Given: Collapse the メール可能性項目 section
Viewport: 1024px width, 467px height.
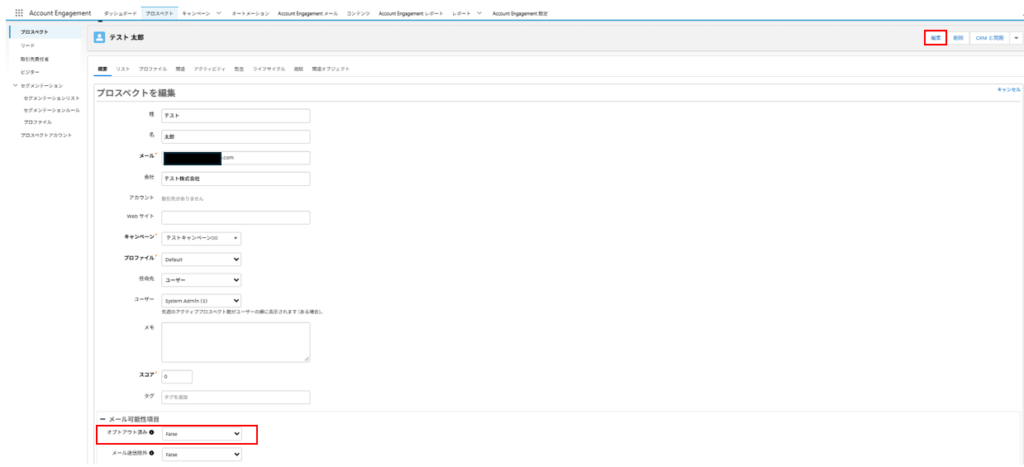Looking at the screenshot, I should (x=102, y=419).
